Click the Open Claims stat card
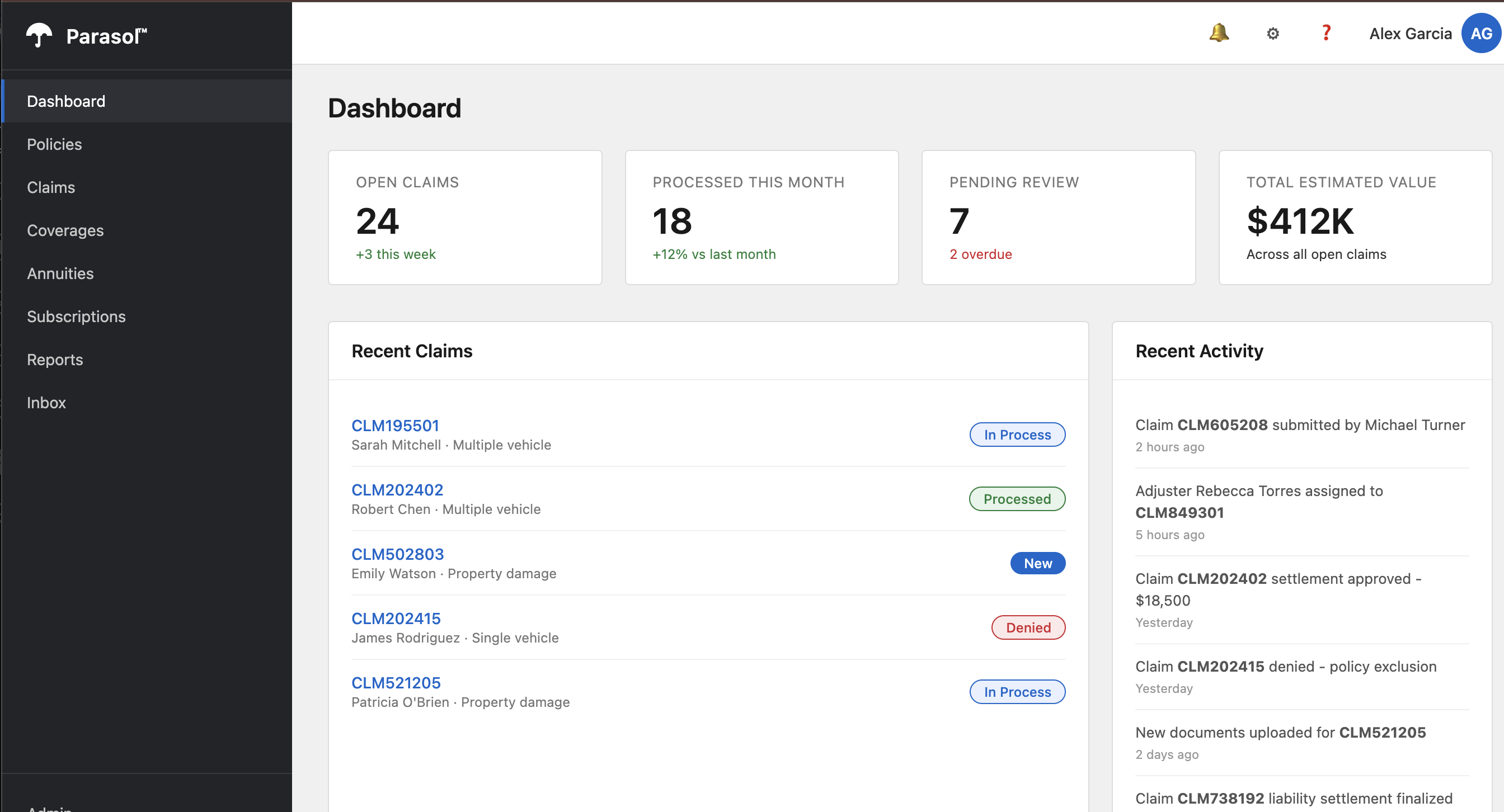Viewport: 1504px width, 812px height. click(x=465, y=218)
